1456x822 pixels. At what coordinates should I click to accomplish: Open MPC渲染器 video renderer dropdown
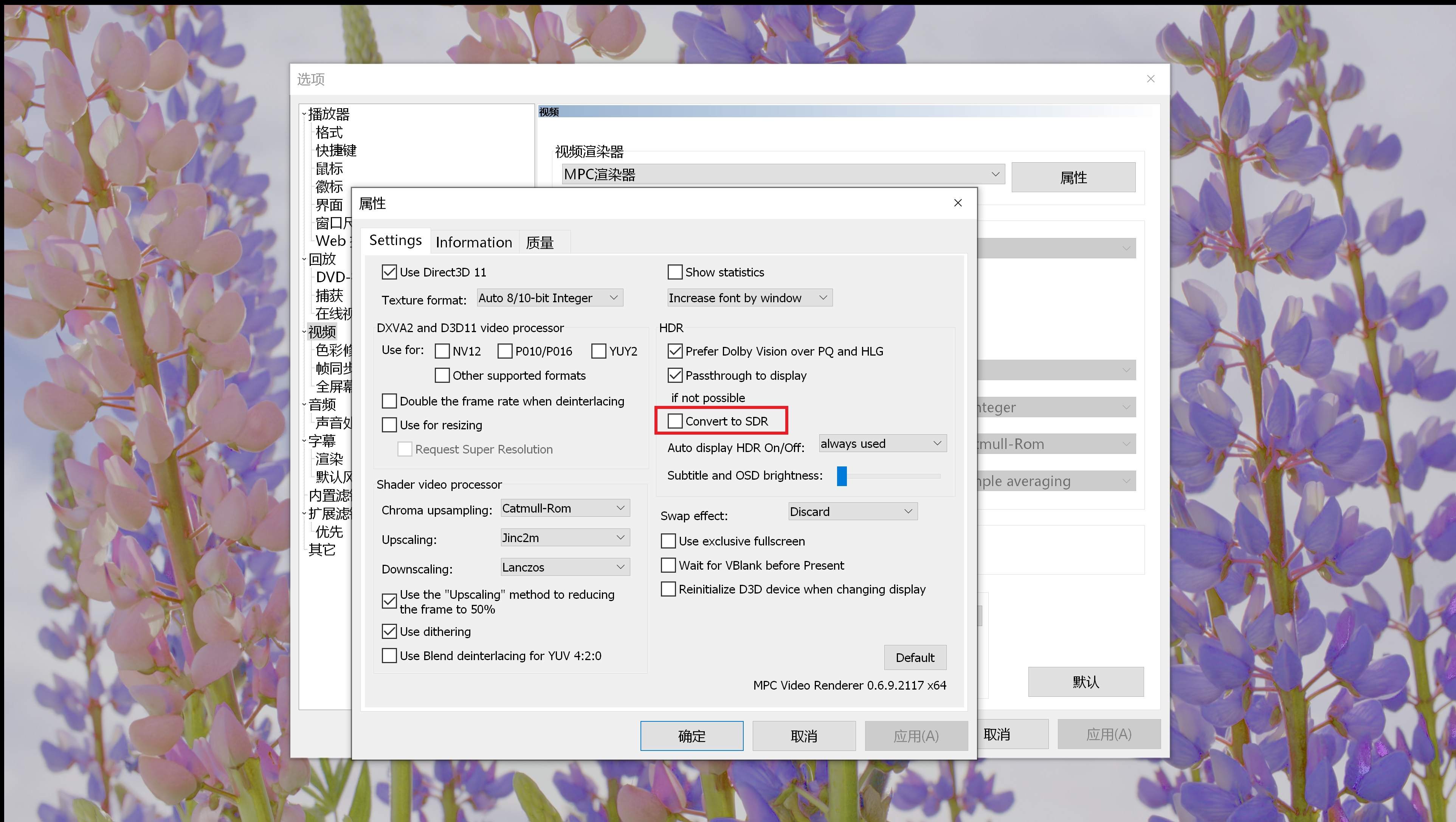click(x=783, y=175)
